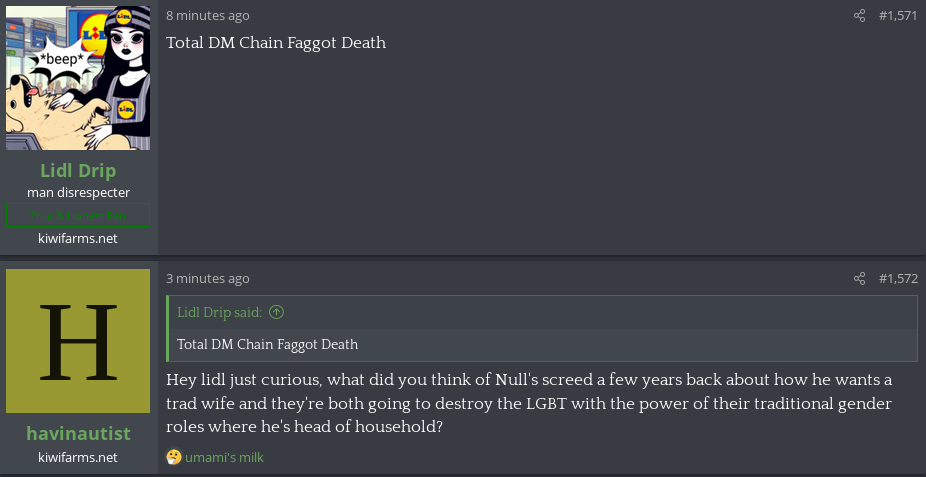This screenshot has height=477, width=926.
Task: Open havinautist's letter H avatar
Action: 78,341
